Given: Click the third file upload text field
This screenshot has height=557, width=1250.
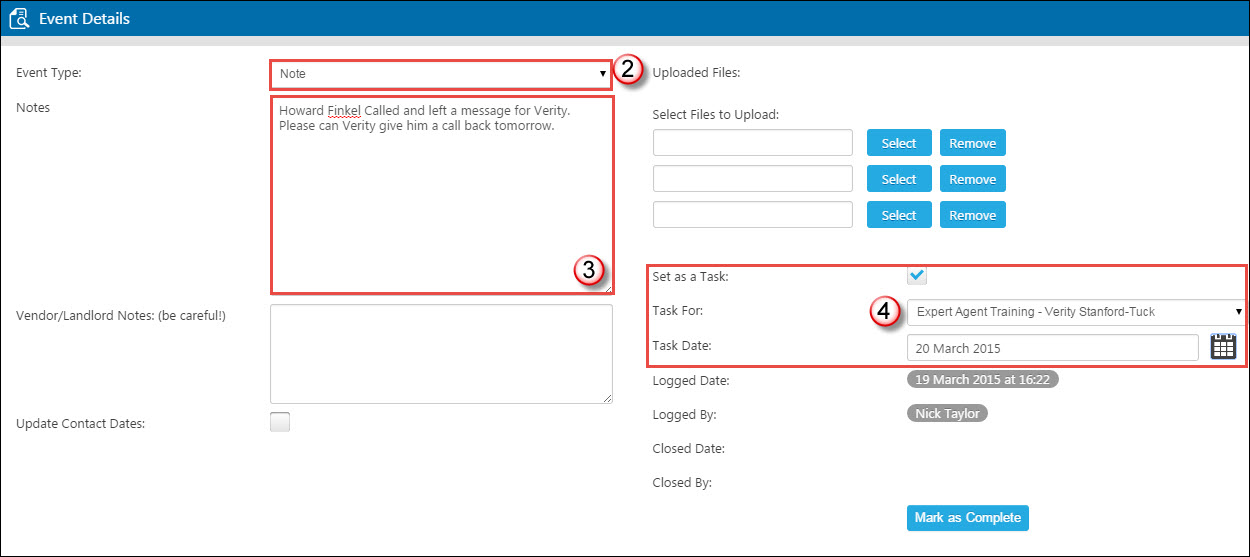Looking at the screenshot, I should tap(753, 215).
